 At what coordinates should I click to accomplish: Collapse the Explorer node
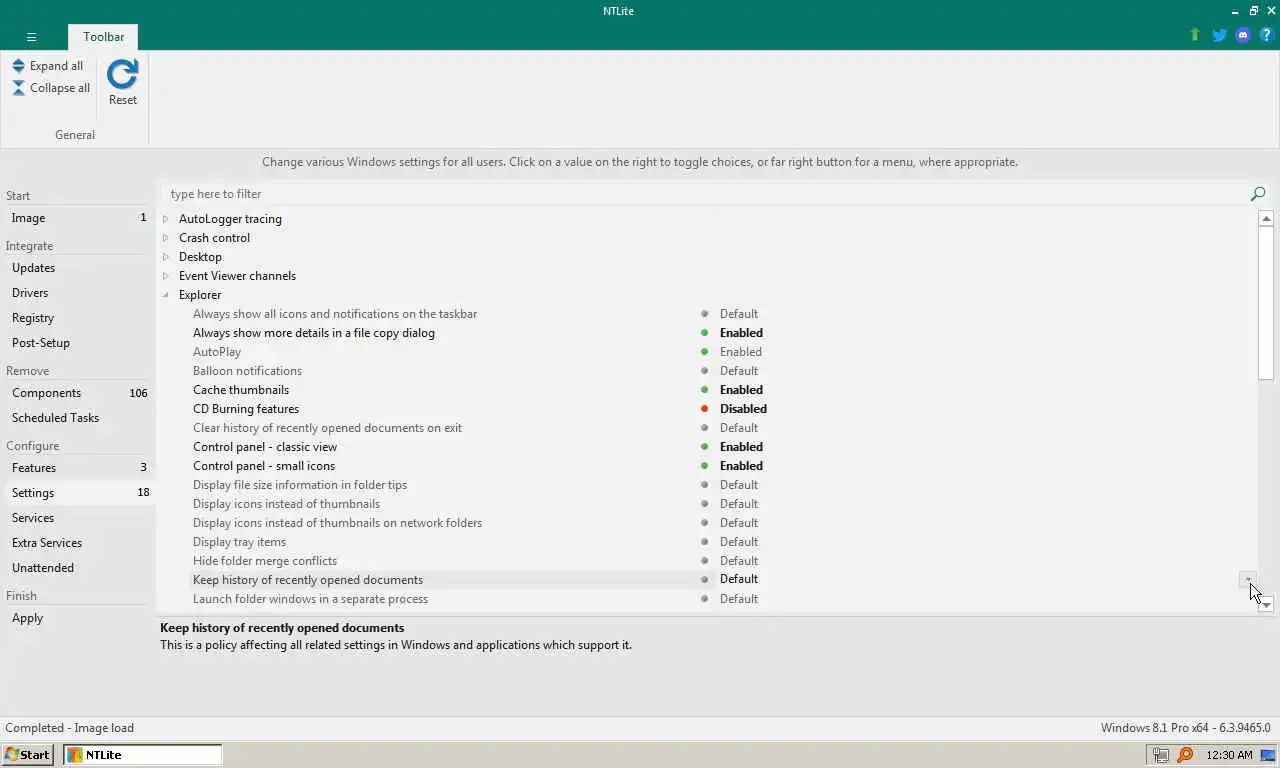pyautogui.click(x=166, y=295)
